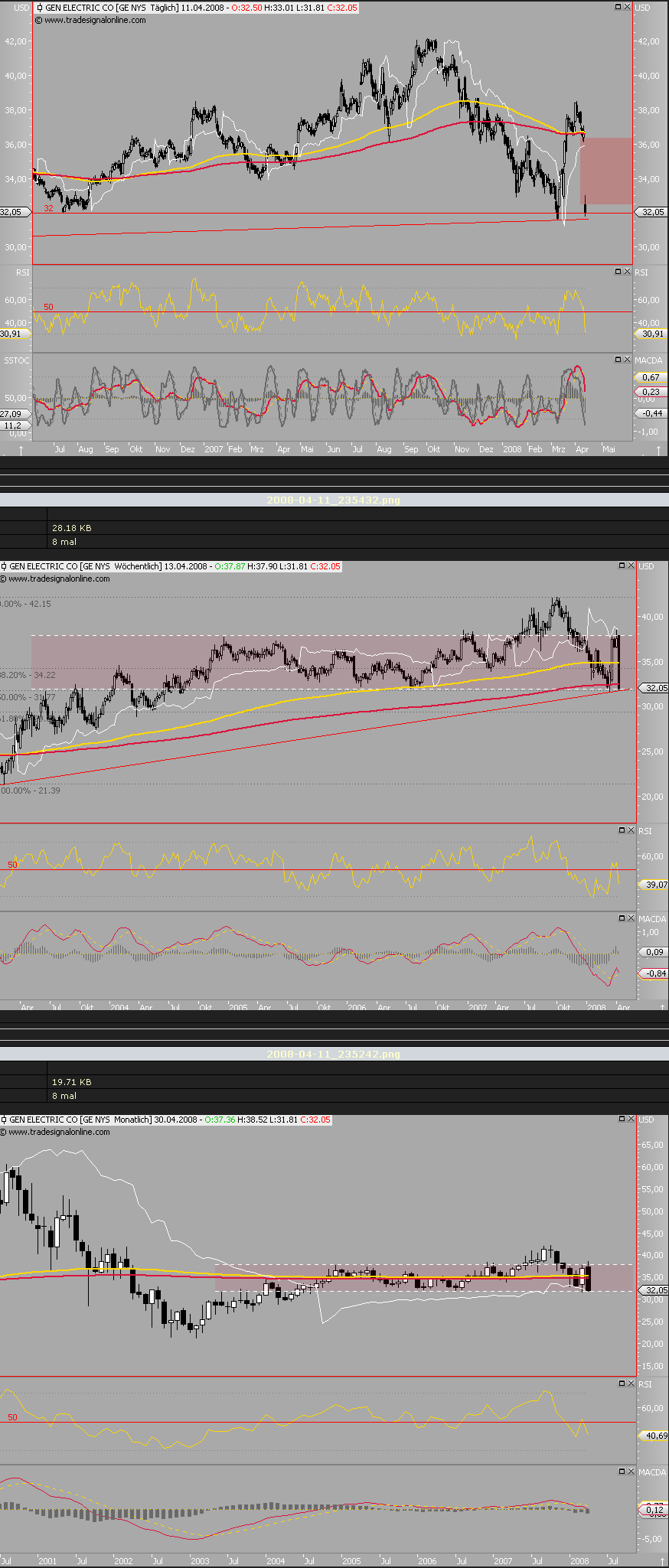669x1568 pixels.
Task: Close the weekly RSI pane
Action: [x=631, y=830]
